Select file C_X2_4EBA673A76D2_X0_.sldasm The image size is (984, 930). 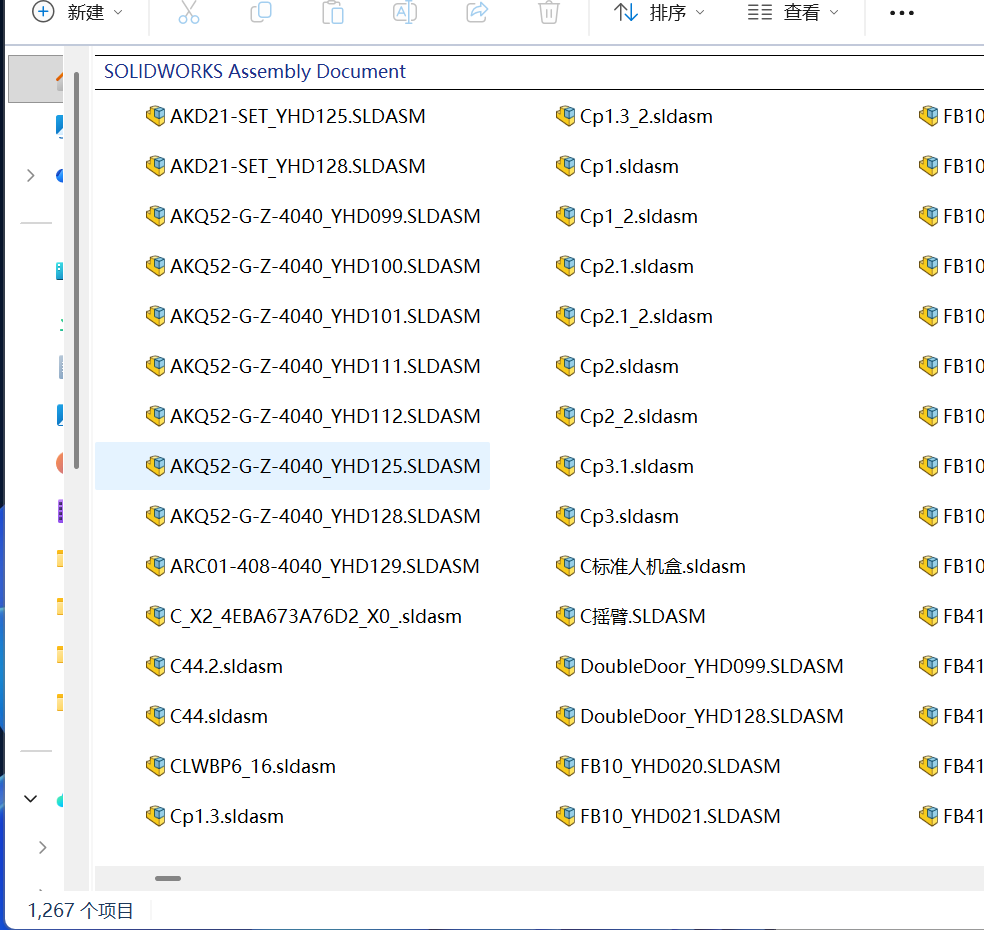point(304,616)
